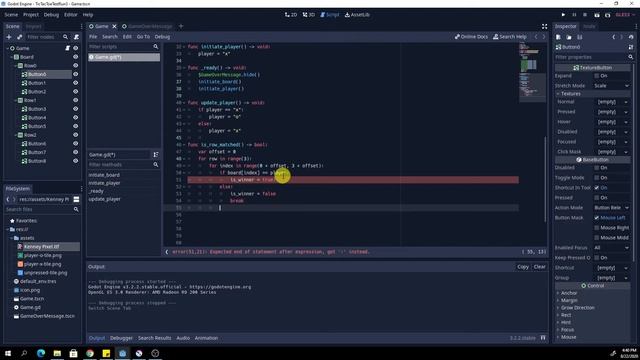640x360 pixels.
Task: Select player-o-tile.png in FileSystem
Action: click(42, 256)
